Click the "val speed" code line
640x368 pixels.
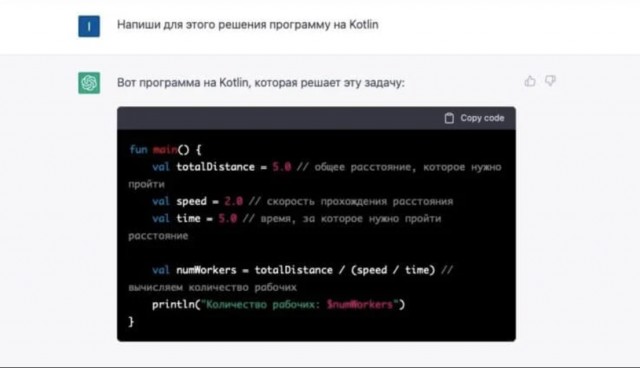point(302,201)
